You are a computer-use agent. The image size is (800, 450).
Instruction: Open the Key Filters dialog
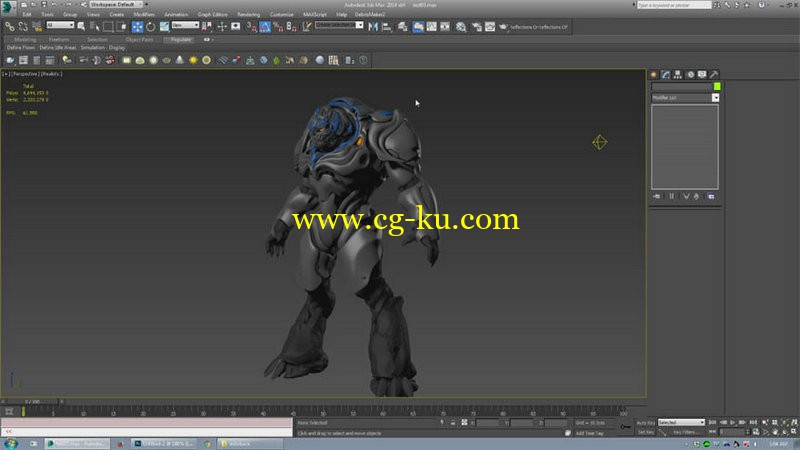point(686,432)
